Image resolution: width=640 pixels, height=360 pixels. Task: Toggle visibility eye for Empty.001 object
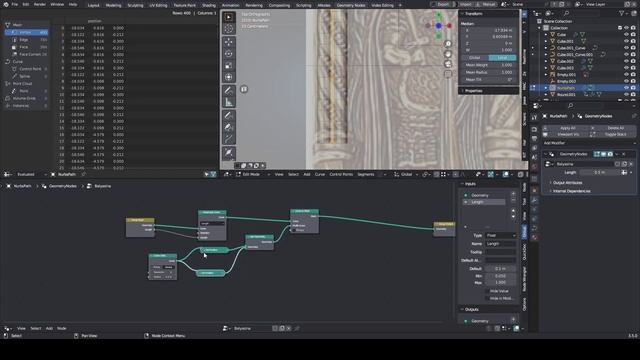click(626, 75)
